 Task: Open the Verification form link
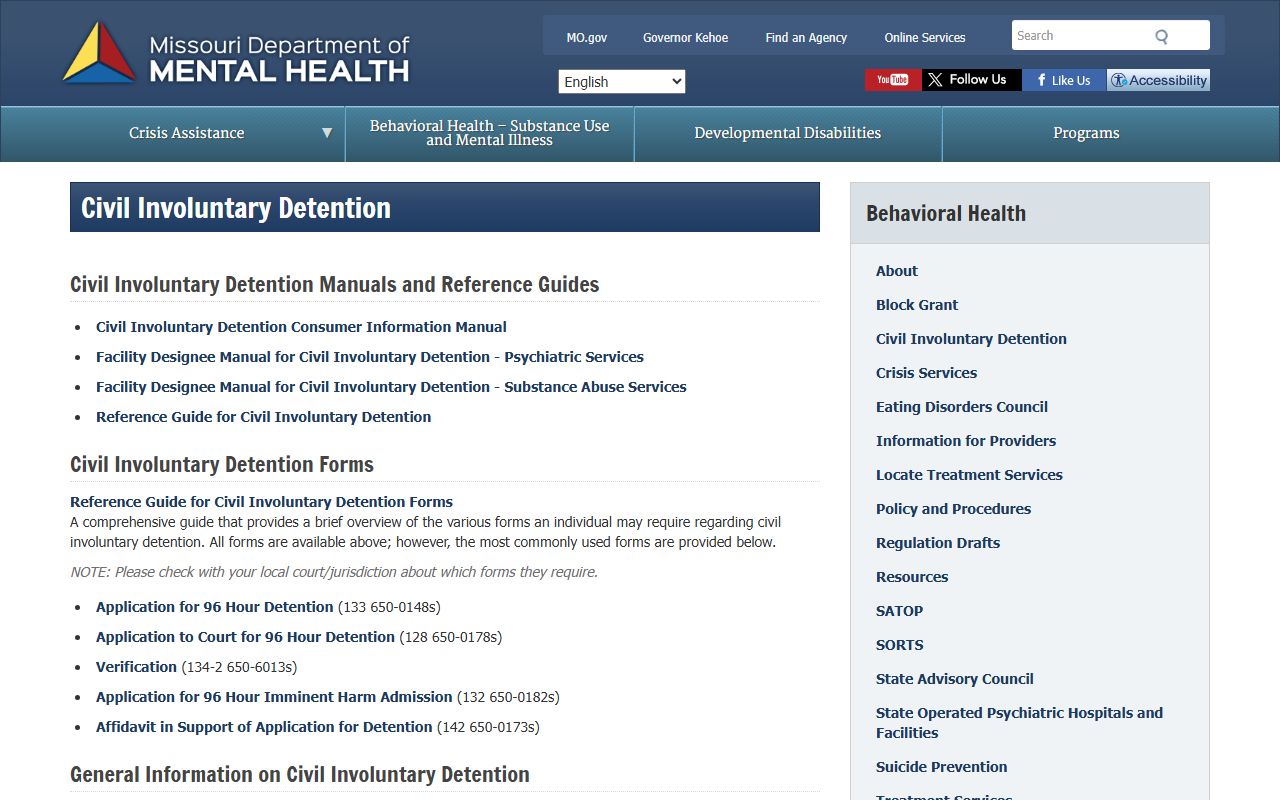136,667
